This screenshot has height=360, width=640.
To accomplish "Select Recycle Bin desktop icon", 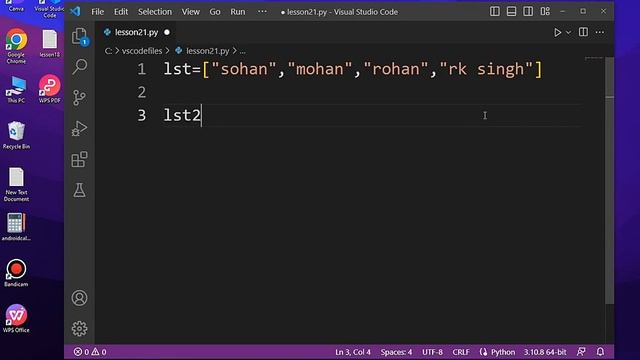I will coord(16,135).
